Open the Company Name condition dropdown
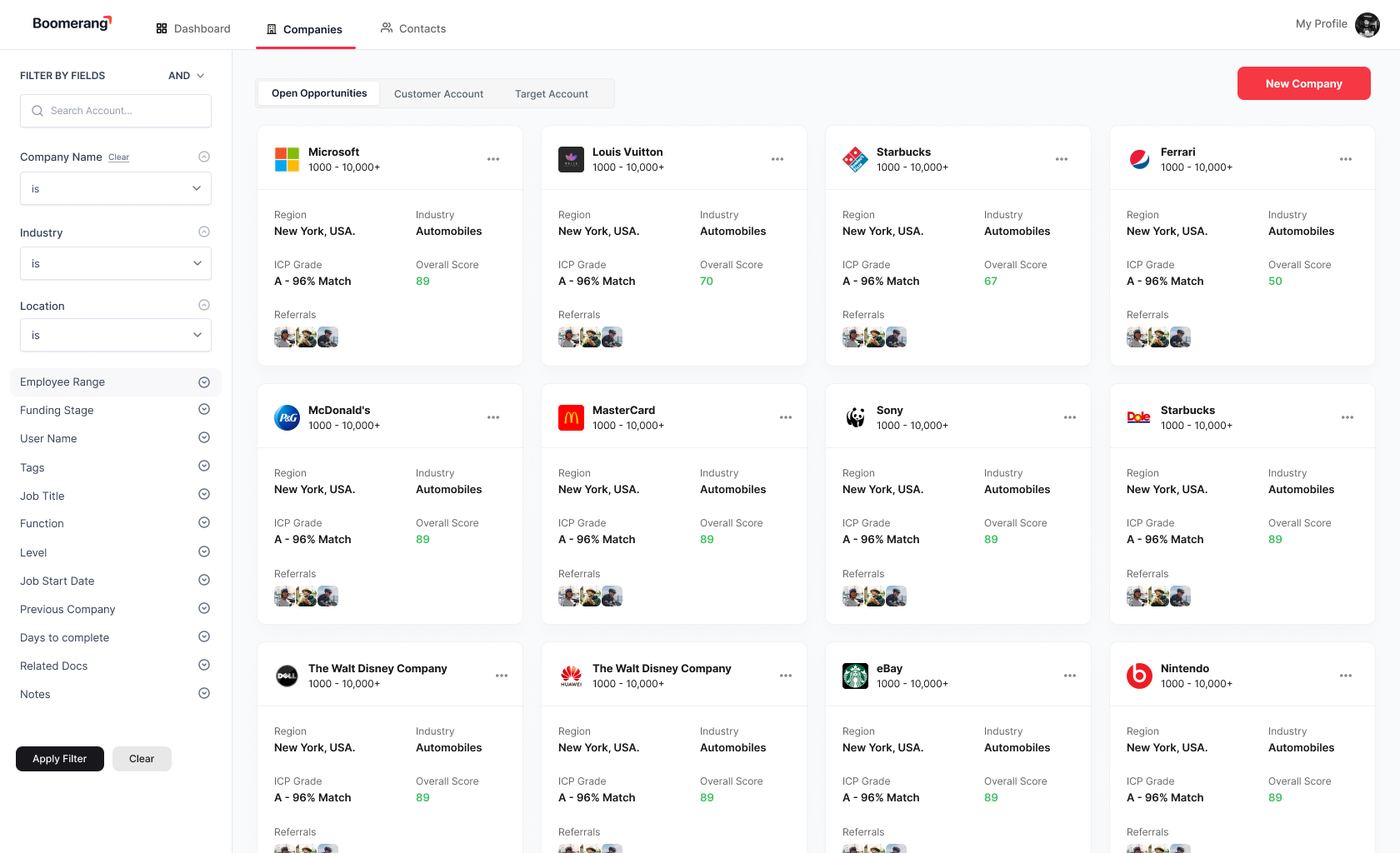Image resolution: width=1400 pixels, height=853 pixels. tap(116, 188)
